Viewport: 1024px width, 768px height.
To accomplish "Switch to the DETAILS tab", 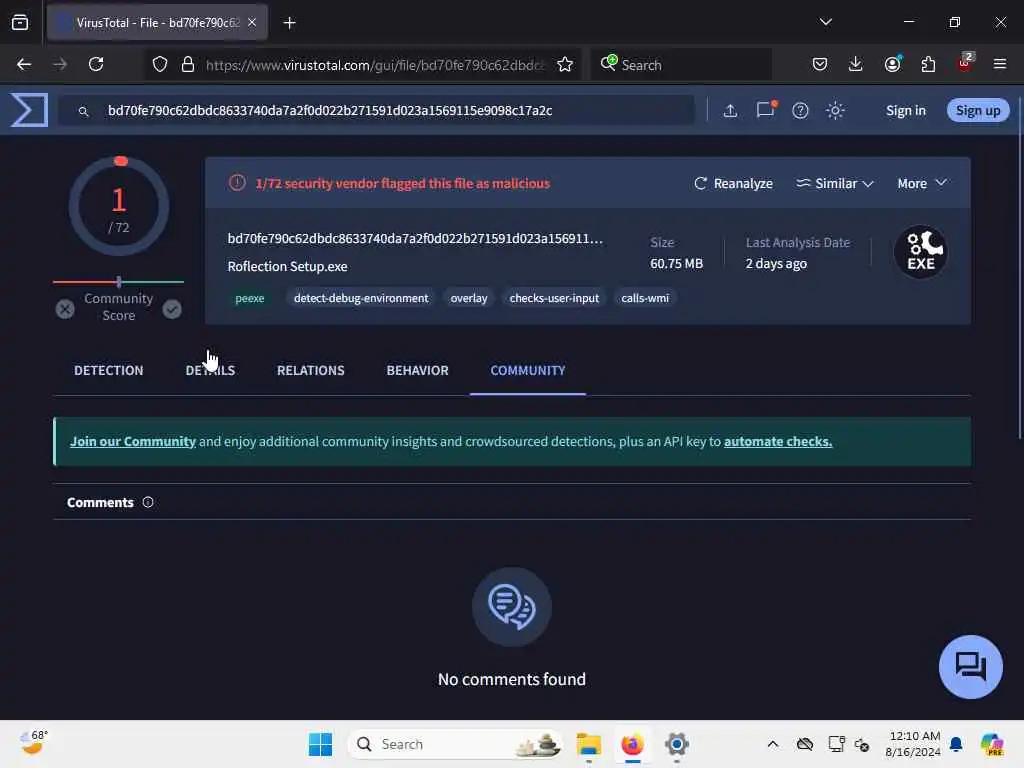I will (210, 370).
